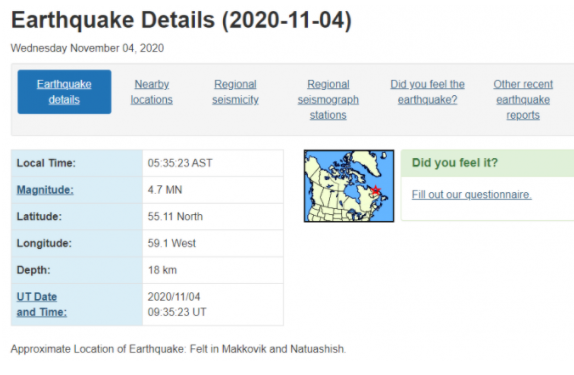Click the red star epicenter marker on map
This screenshot has height=375, width=574.
coord(376,190)
